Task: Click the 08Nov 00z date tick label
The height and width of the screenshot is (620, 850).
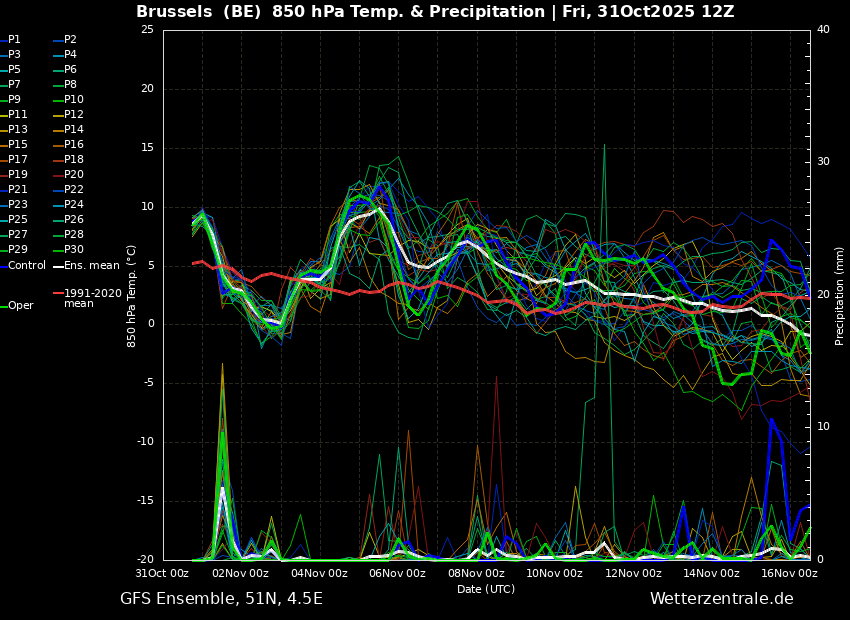Action: (x=475, y=573)
